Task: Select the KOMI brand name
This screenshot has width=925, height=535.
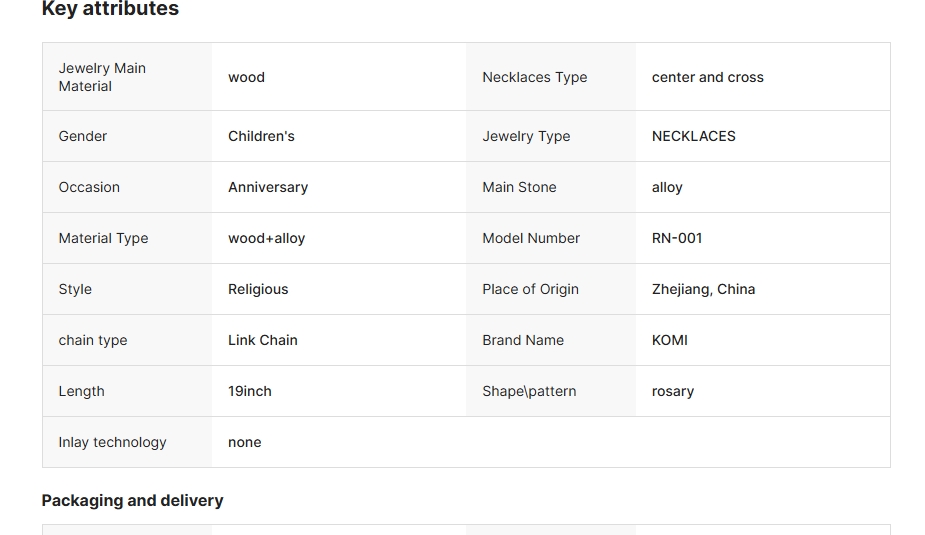Action: 669,340
